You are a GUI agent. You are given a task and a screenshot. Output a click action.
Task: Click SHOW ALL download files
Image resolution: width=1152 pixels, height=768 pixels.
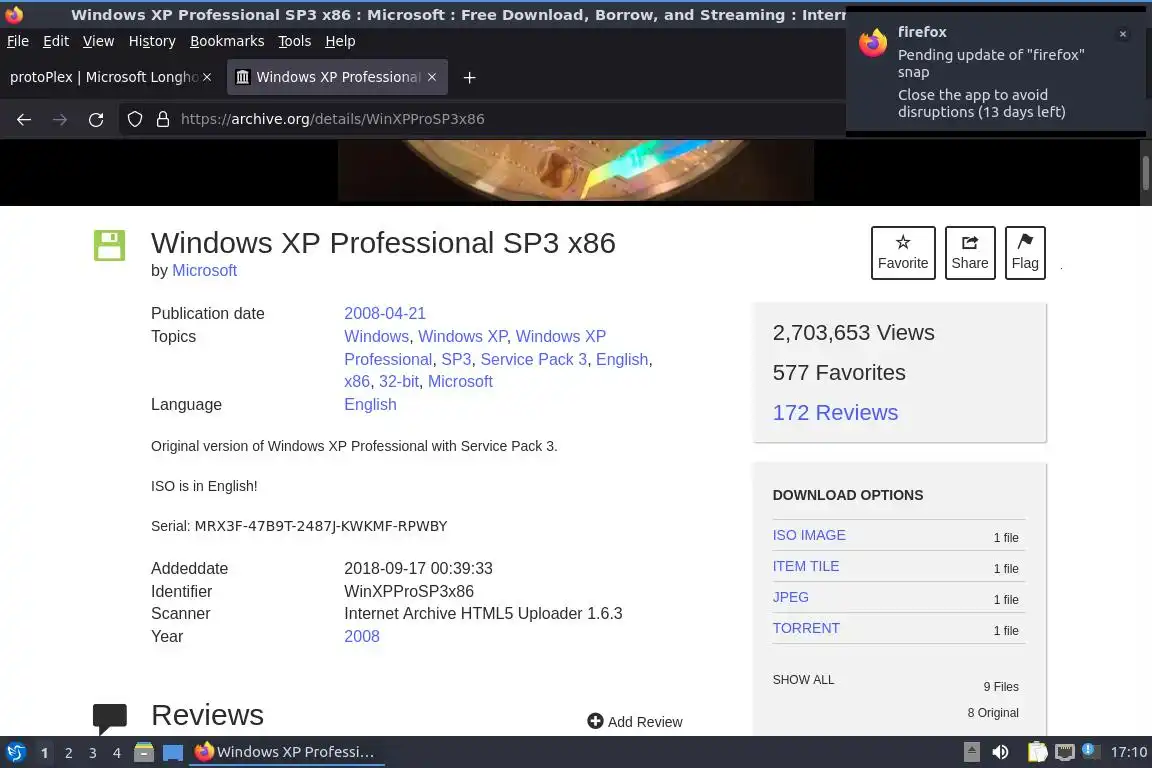[x=803, y=680]
